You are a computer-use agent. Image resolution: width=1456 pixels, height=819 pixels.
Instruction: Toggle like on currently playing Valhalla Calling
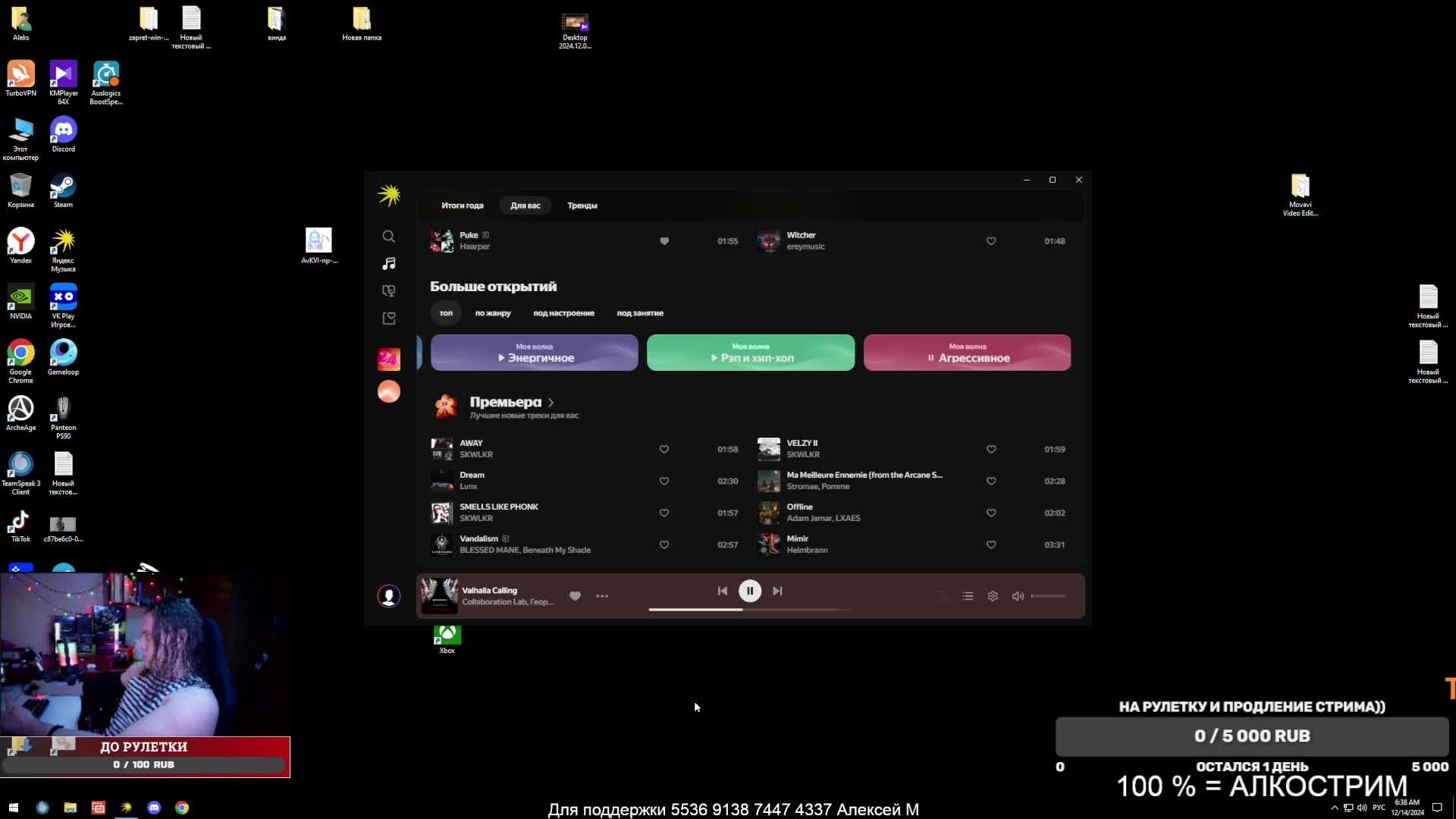[x=576, y=595]
